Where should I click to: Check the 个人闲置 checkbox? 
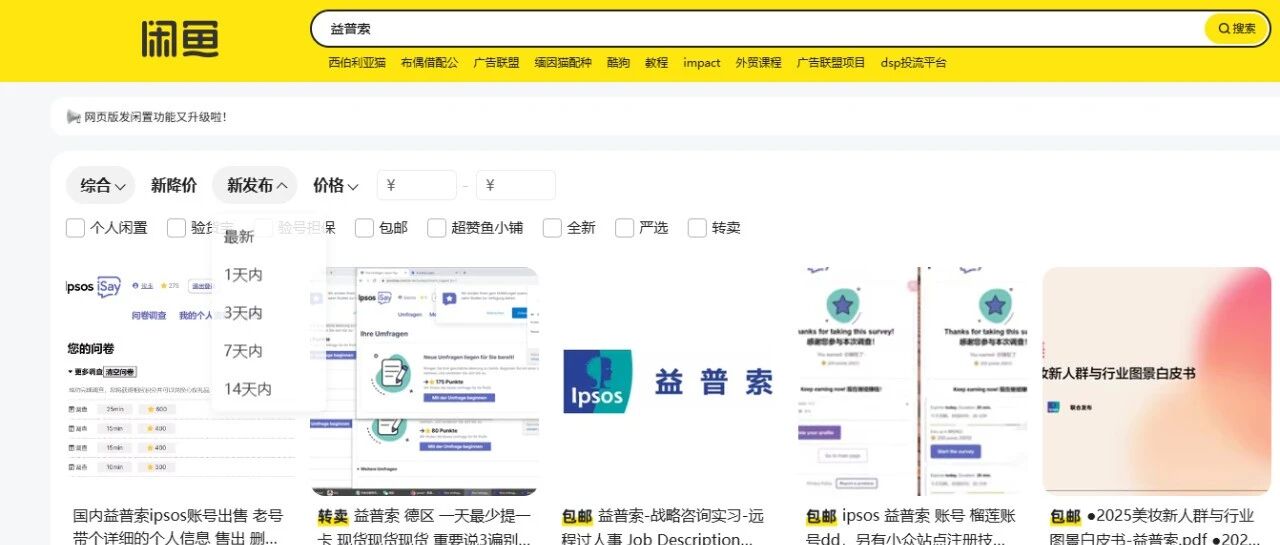pyautogui.click(x=75, y=228)
